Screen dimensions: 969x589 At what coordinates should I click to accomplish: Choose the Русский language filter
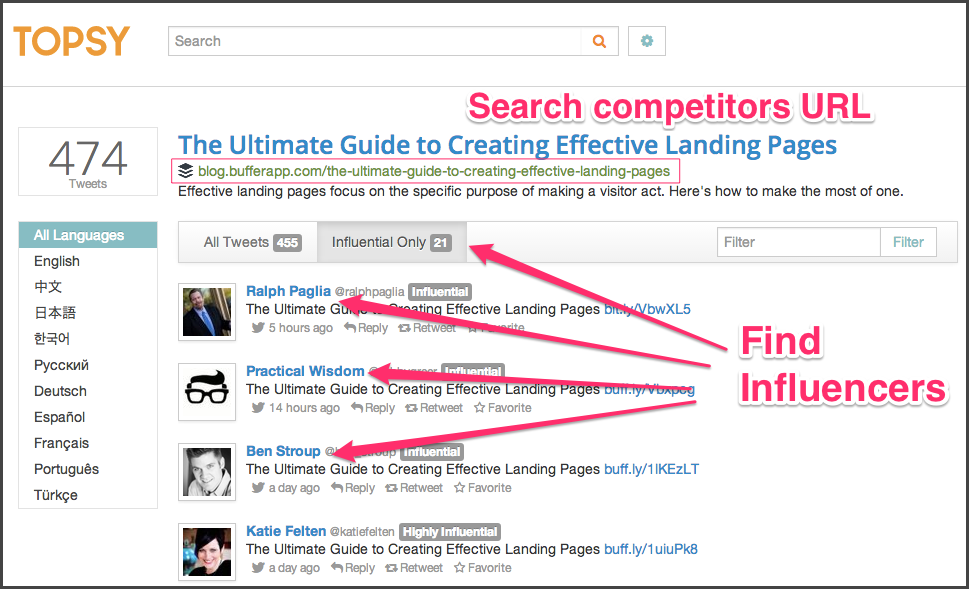coord(61,365)
